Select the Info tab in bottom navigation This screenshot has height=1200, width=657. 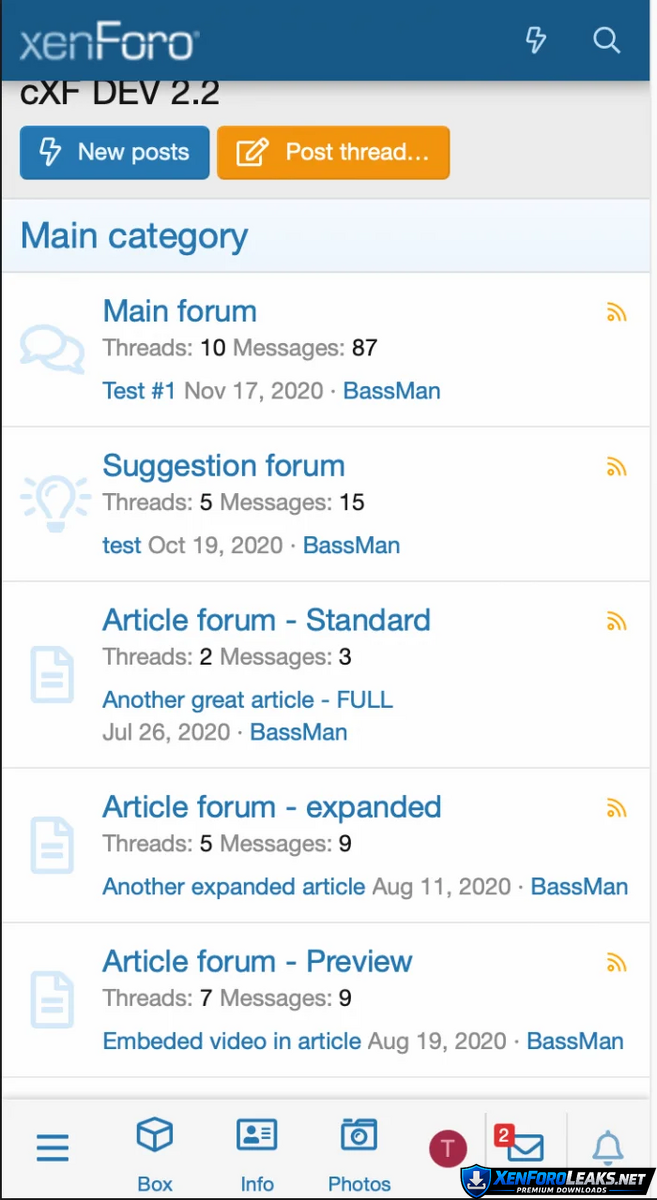257,1155
